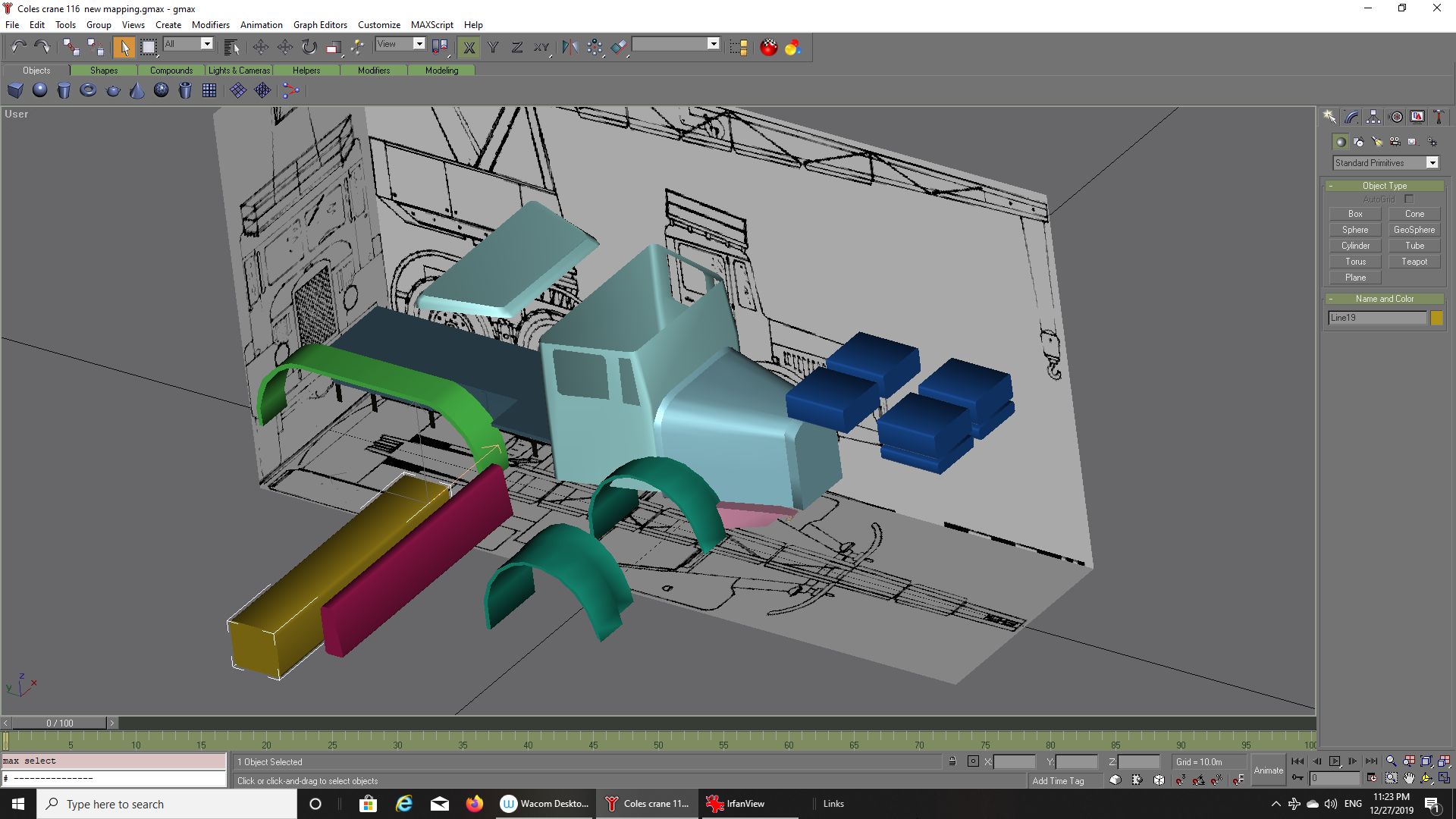1456x819 pixels.
Task: Open the Modify command panel tab
Action: tap(1351, 117)
